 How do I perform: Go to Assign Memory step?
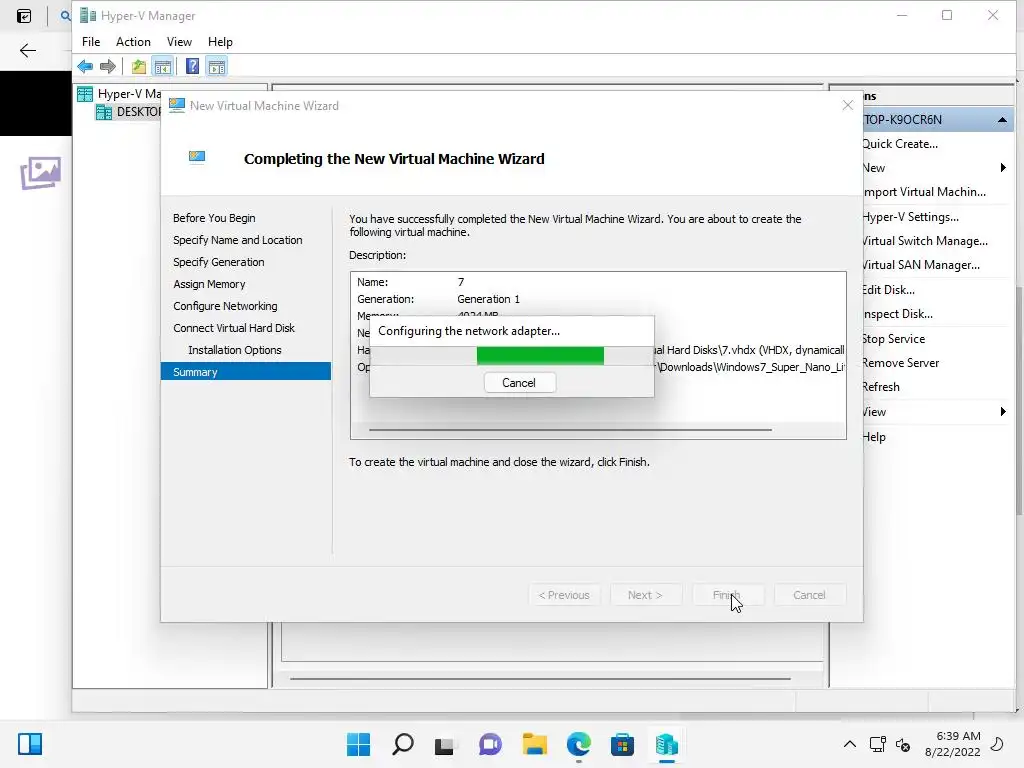tap(209, 284)
